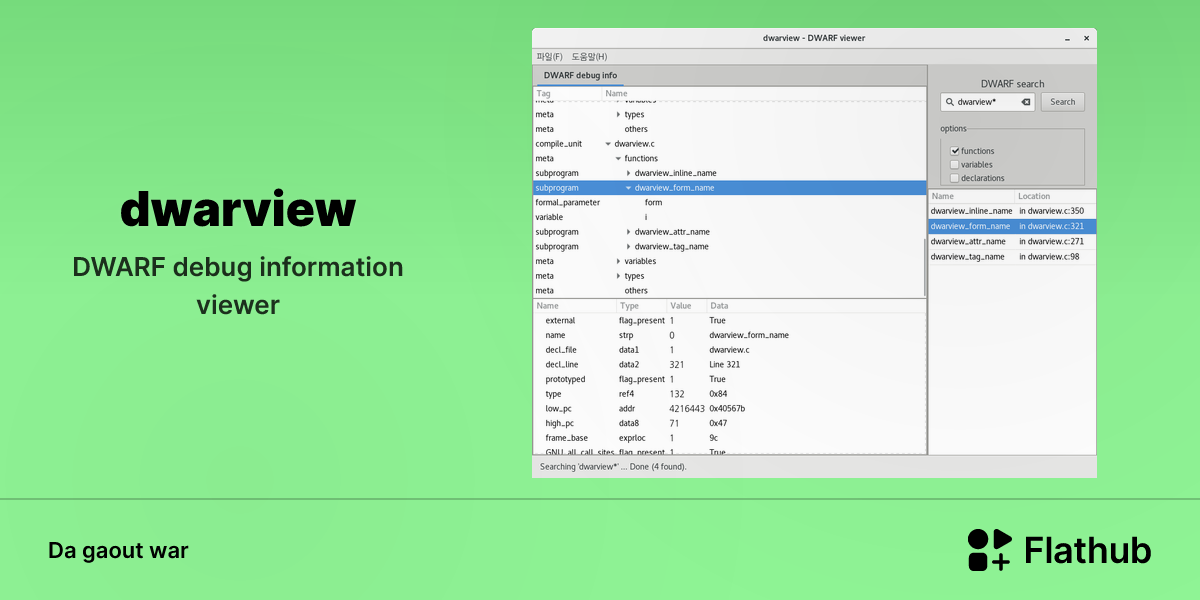The width and height of the screenshot is (1200, 600).
Task: Click the Flathub logo icon
Action: point(990,550)
